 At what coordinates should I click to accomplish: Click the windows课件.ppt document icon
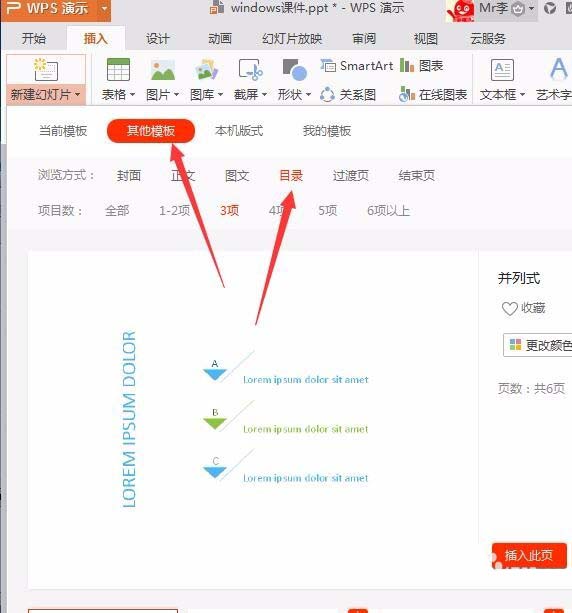click(x=217, y=8)
